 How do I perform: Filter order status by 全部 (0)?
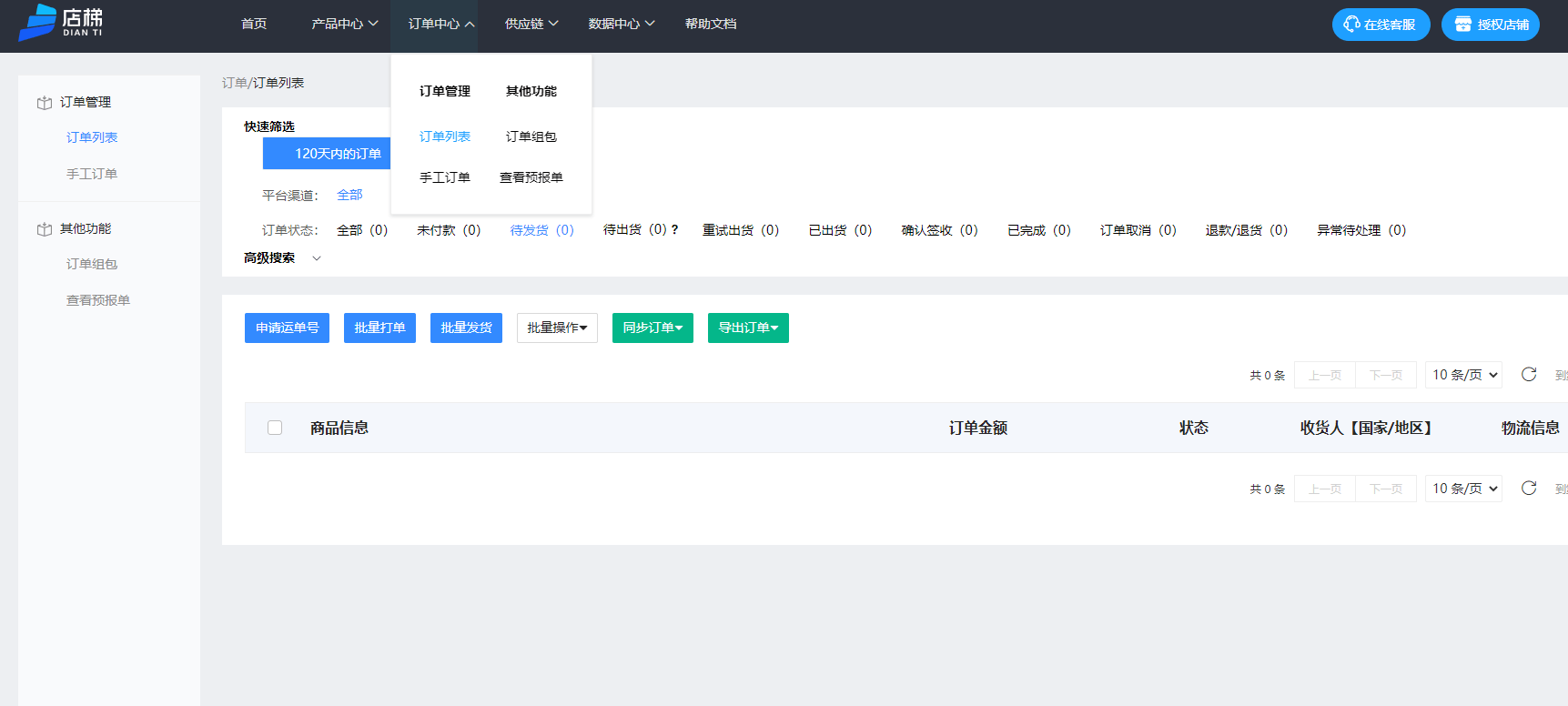coord(362,230)
